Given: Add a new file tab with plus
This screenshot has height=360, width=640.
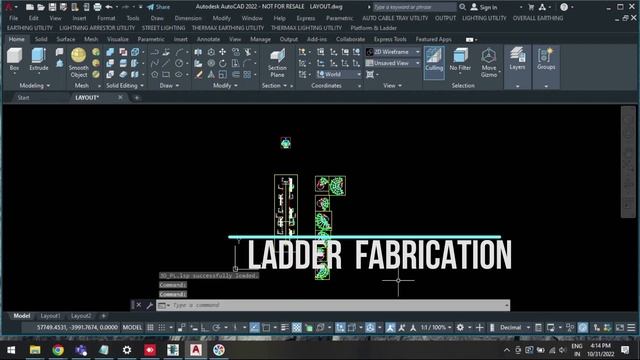Looking at the screenshot, I should click(x=136, y=98).
